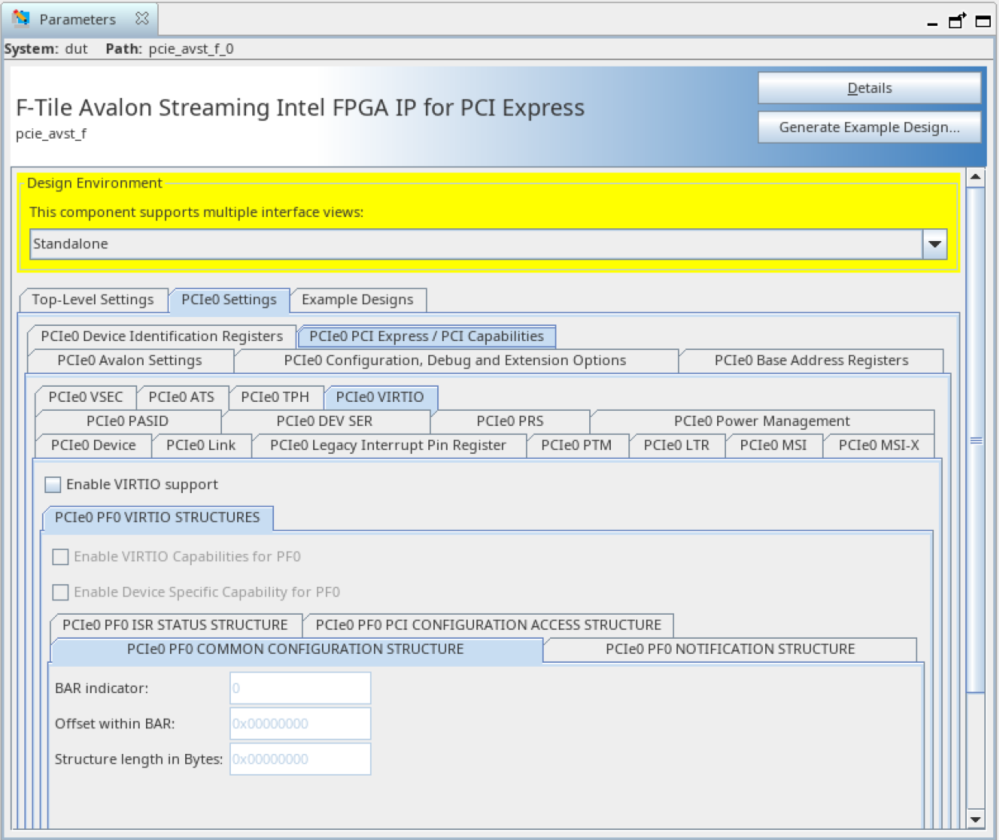
Task: Click the detach view icon in the top right
Action: [x=957, y=21]
